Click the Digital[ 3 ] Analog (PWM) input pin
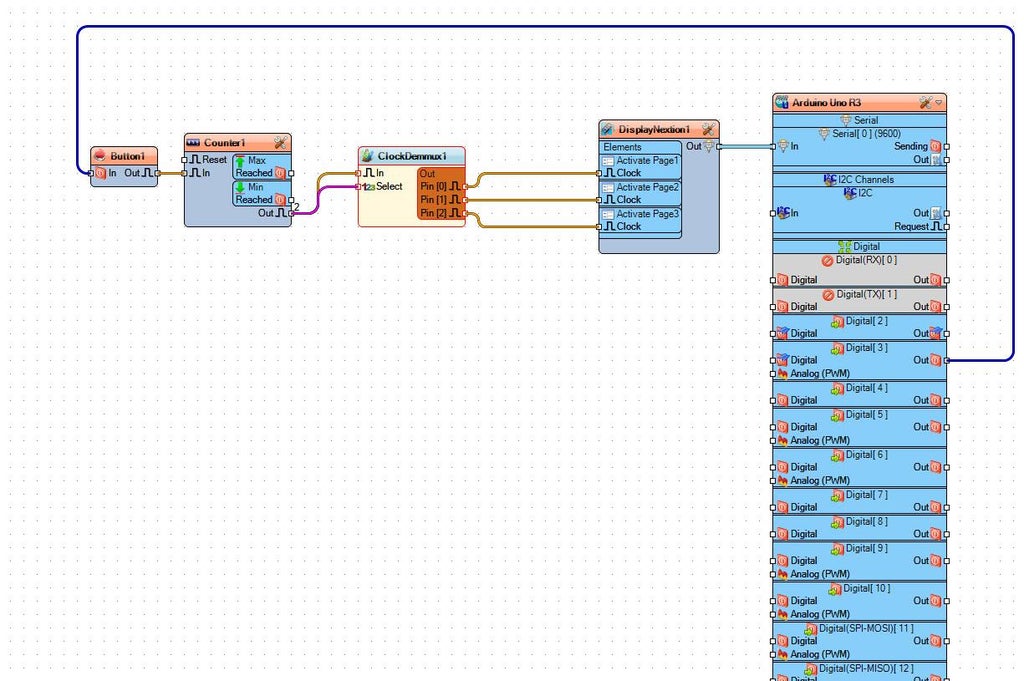Image resolution: width=1024 pixels, height=681 pixels. point(773,374)
